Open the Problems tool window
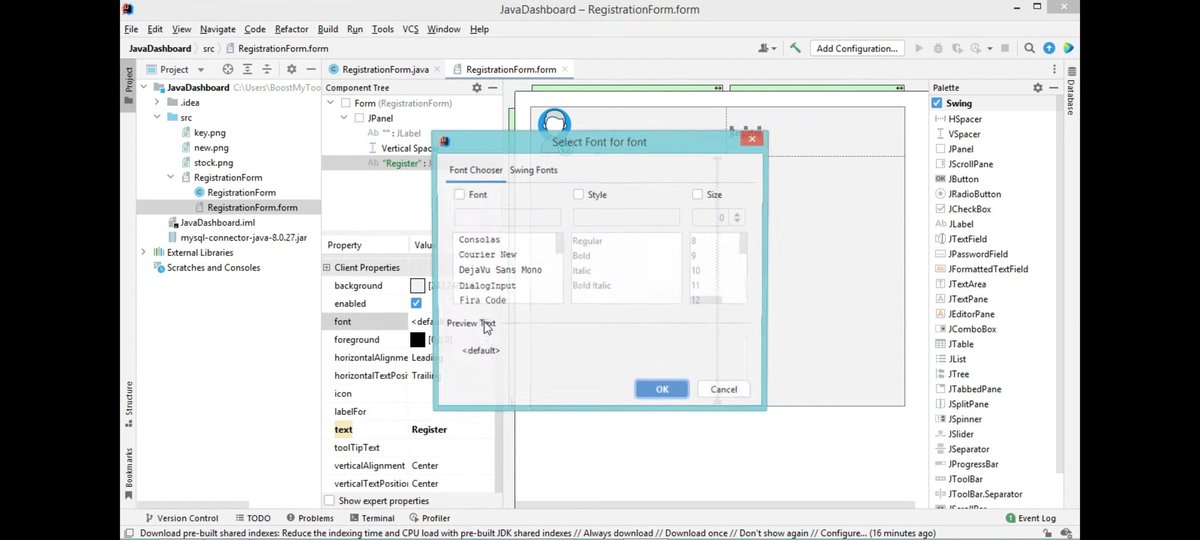Image resolution: width=1200 pixels, height=540 pixels. (309, 518)
